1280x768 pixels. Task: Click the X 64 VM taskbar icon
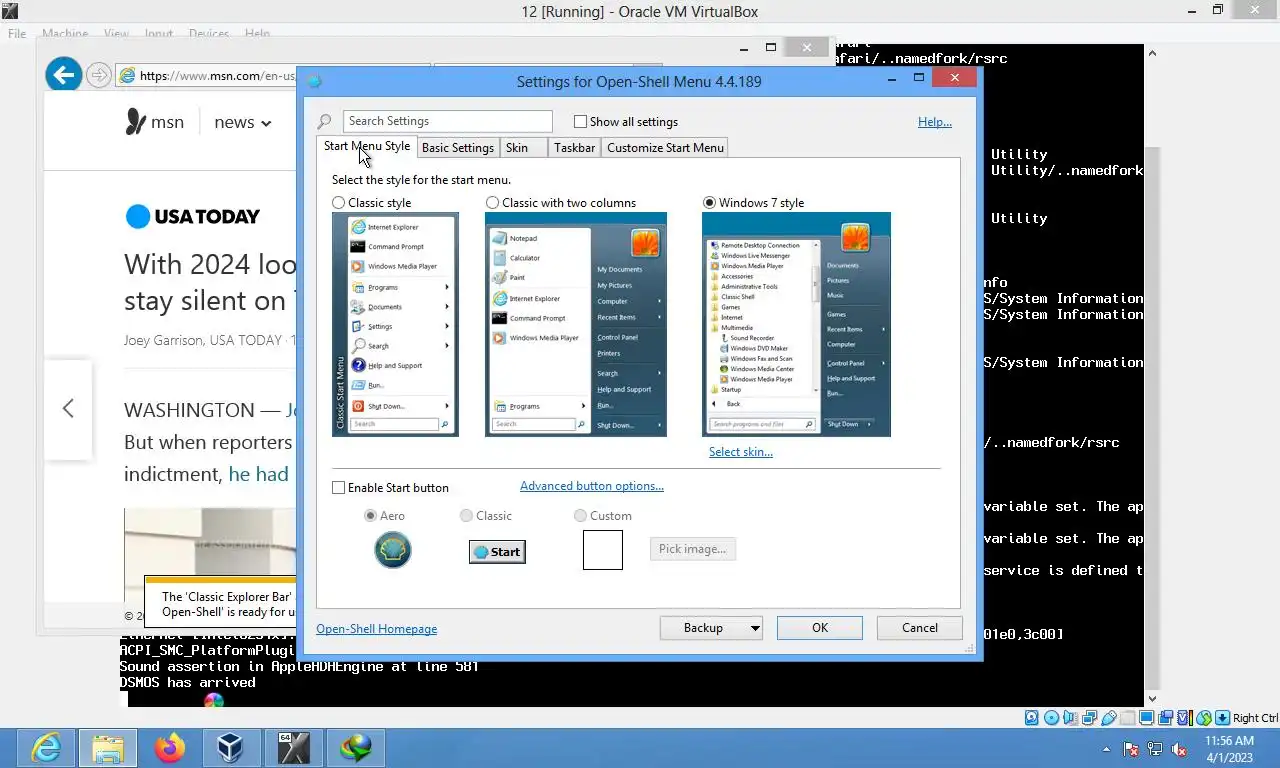pyautogui.click(x=293, y=747)
